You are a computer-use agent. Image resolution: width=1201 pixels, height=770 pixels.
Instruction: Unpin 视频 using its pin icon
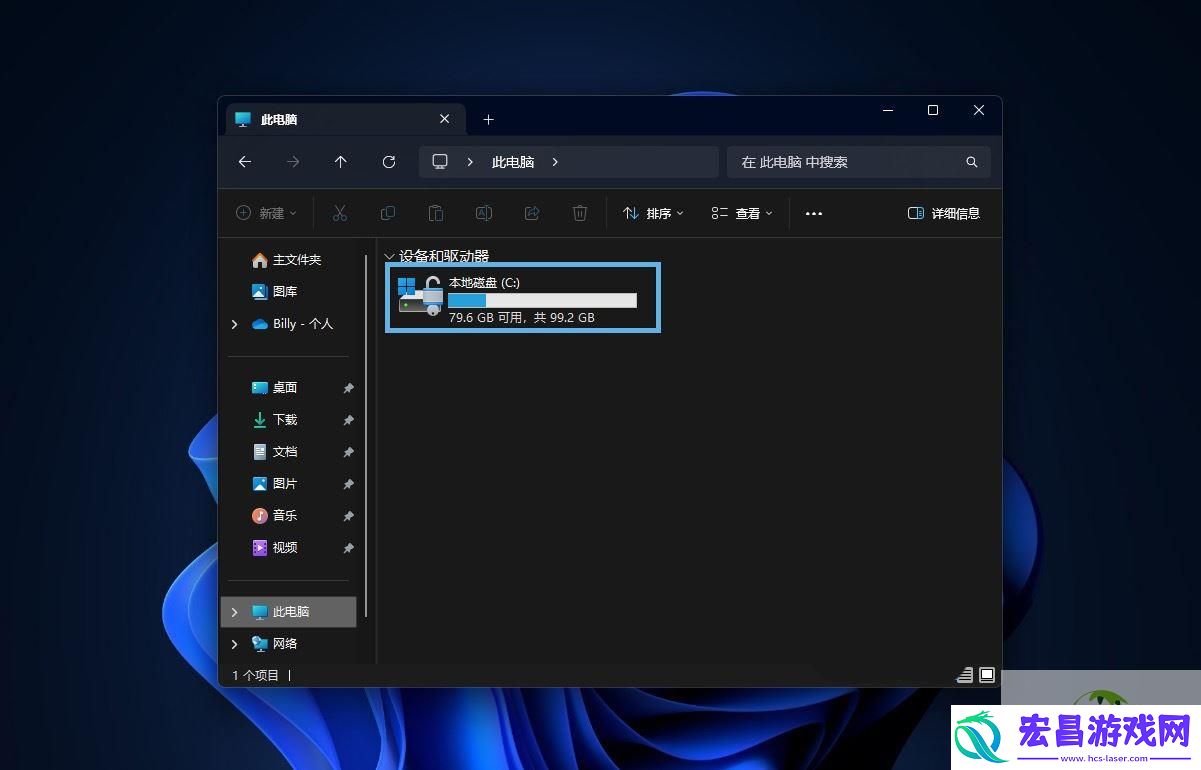click(x=348, y=548)
